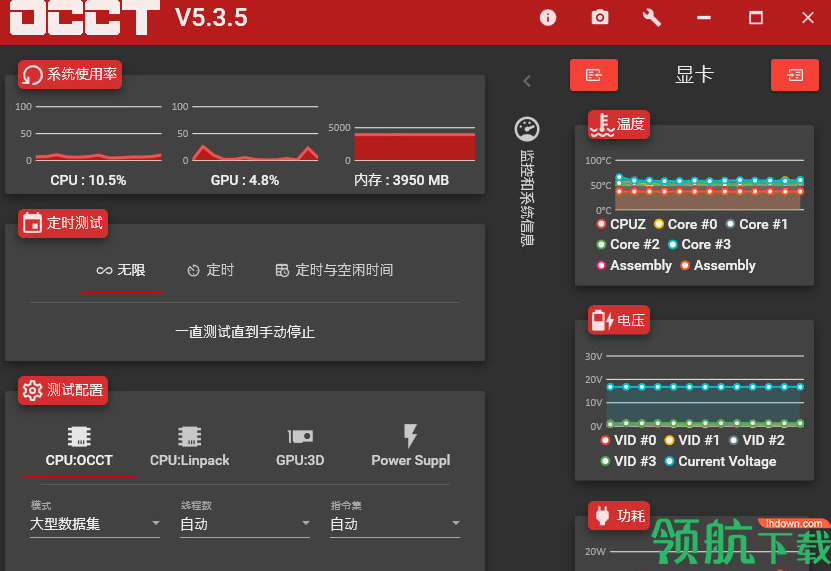Click the 显卡 panel title
The image size is (831, 571).
[694, 75]
